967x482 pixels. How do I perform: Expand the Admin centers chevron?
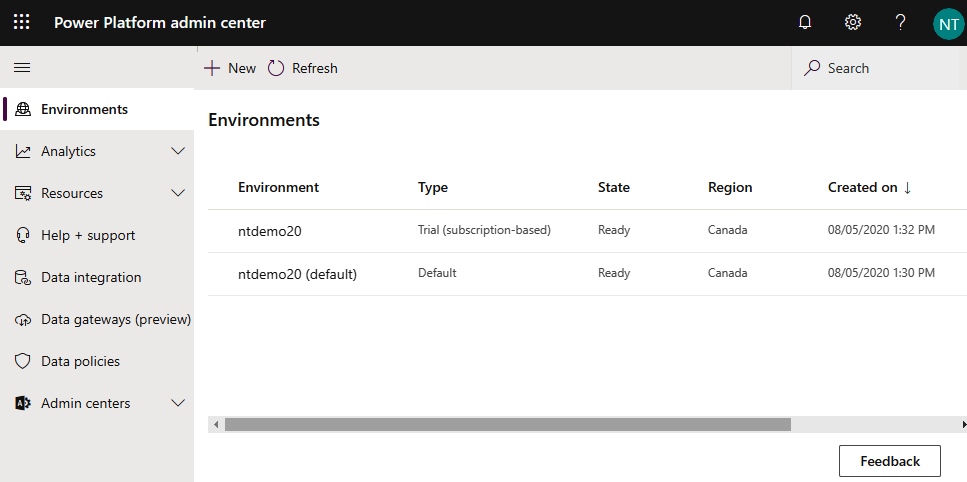point(178,403)
